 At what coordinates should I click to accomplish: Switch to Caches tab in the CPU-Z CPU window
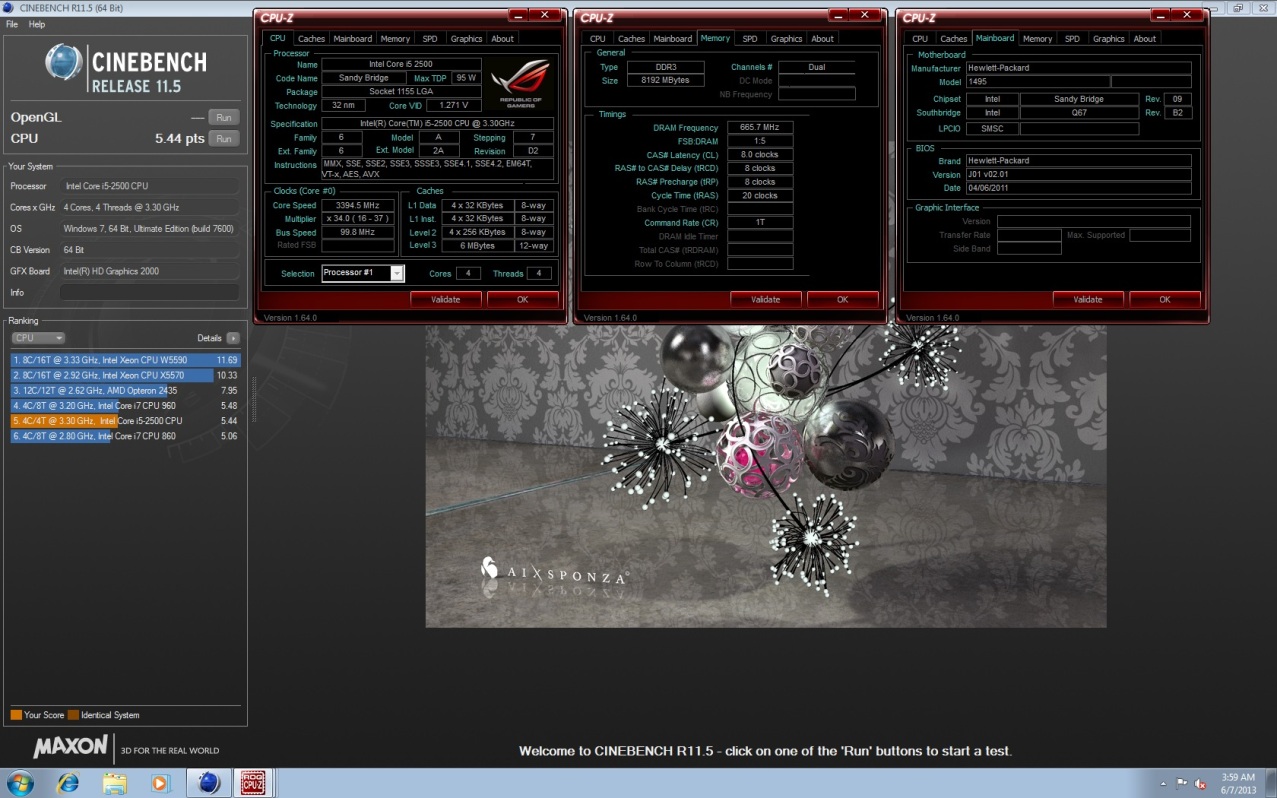coord(311,39)
